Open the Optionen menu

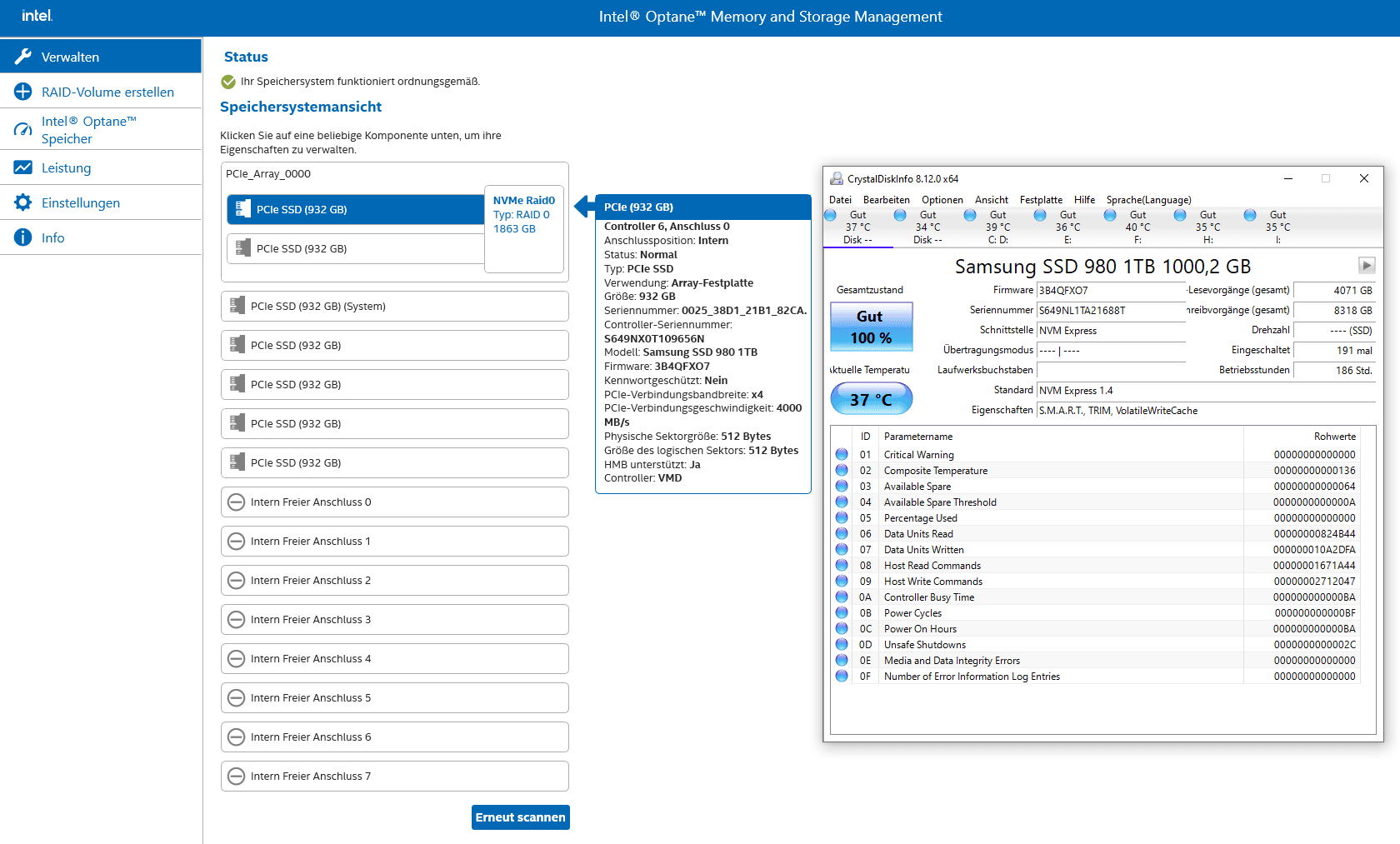pyautogui.click(x=942, y=200)
